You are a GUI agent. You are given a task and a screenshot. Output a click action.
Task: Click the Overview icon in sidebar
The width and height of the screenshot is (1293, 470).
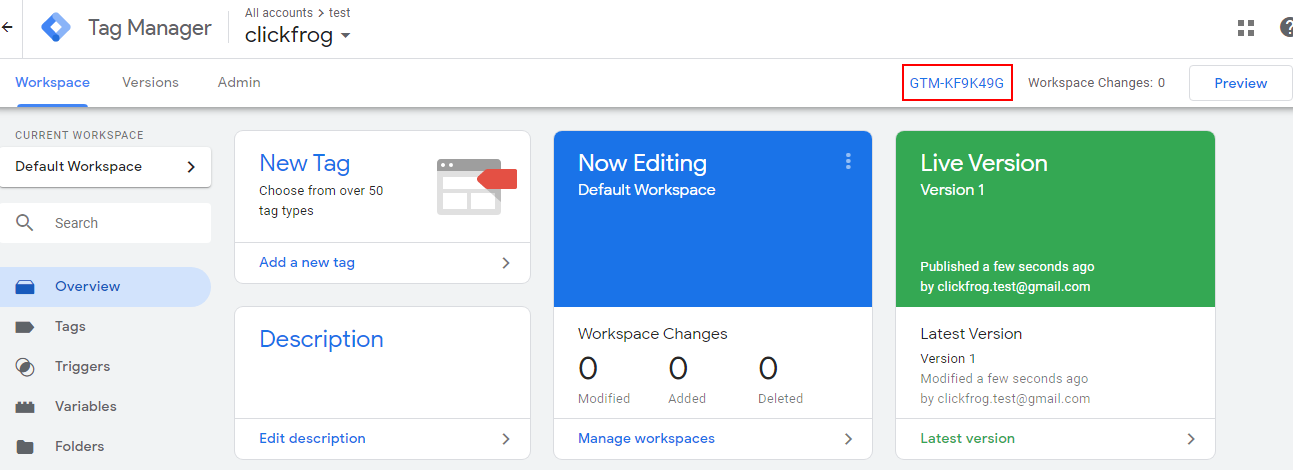pyautogui.click(x=25, y=287)
